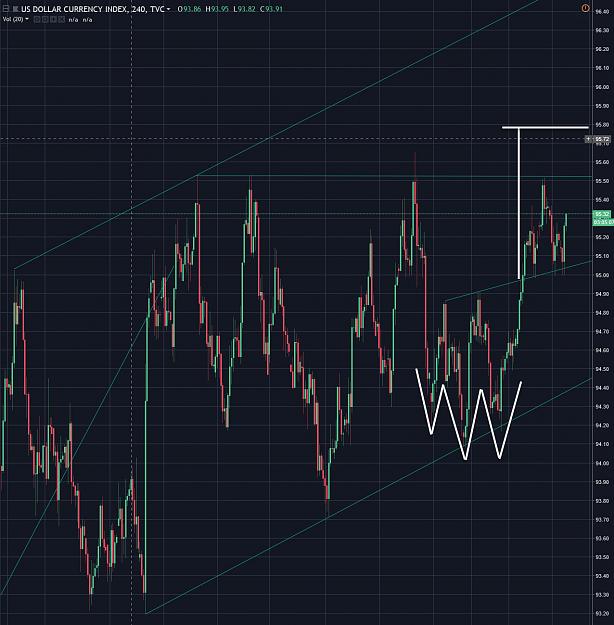Screen dimensions: 614x625
Task: Click price axis label 96.00
Action: (602, 87)
